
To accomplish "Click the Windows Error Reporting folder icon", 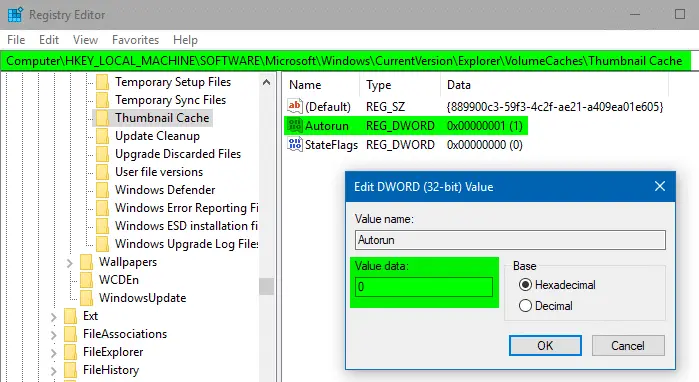I will point(103,208).
